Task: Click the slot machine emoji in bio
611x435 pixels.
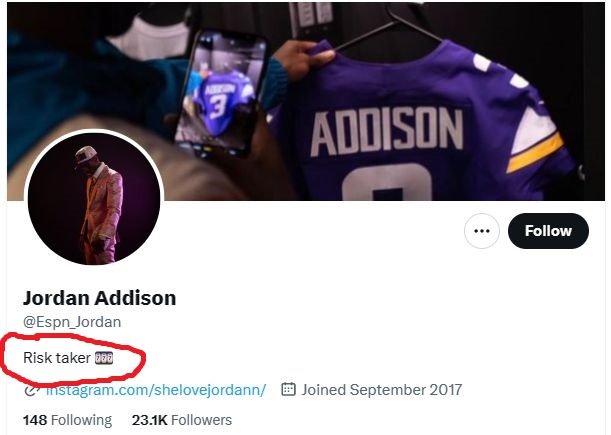Action: click(104, 358)
